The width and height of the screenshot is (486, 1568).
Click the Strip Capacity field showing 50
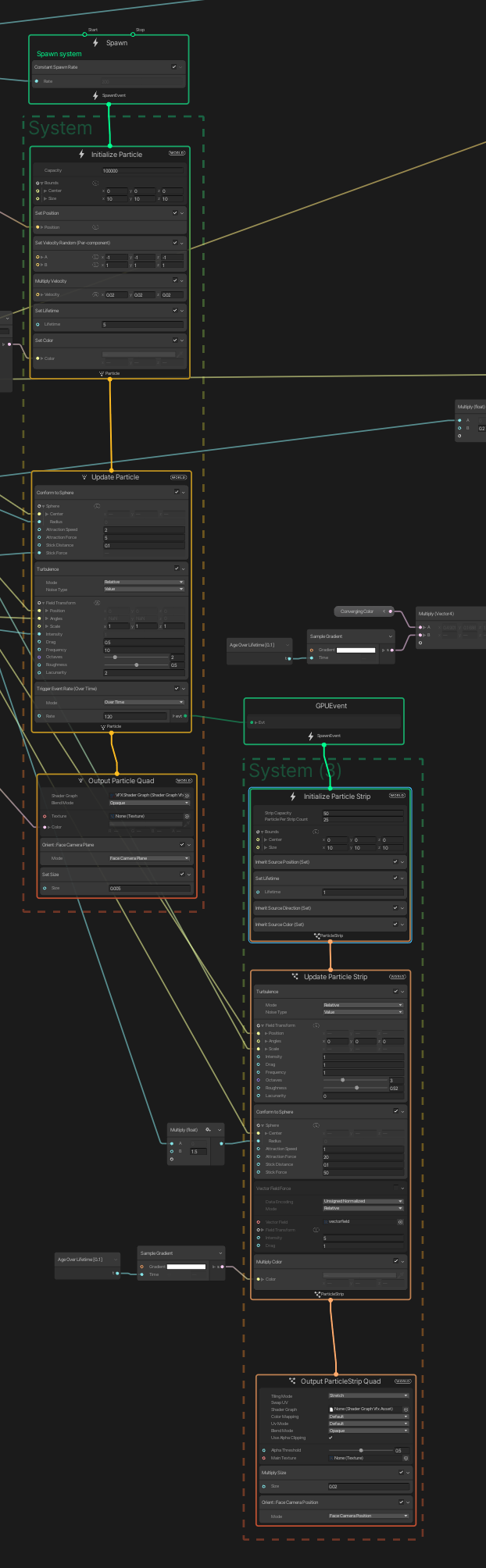click(x=363, y=813)
